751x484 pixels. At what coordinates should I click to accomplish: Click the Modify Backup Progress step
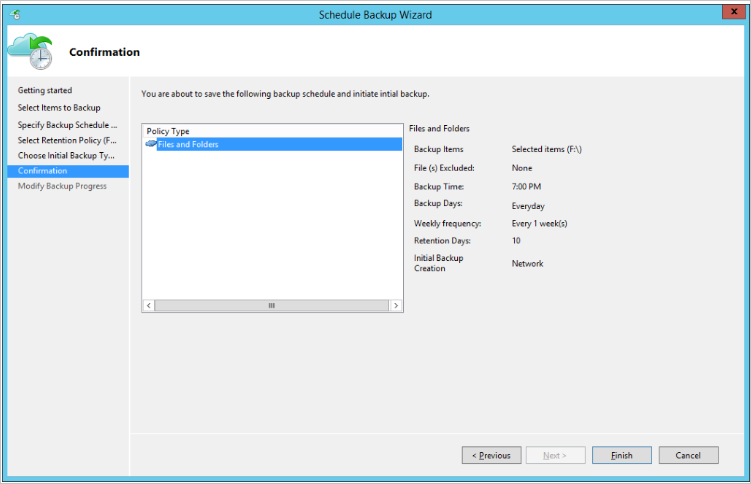pyautogui.click(x=62, y=186)
